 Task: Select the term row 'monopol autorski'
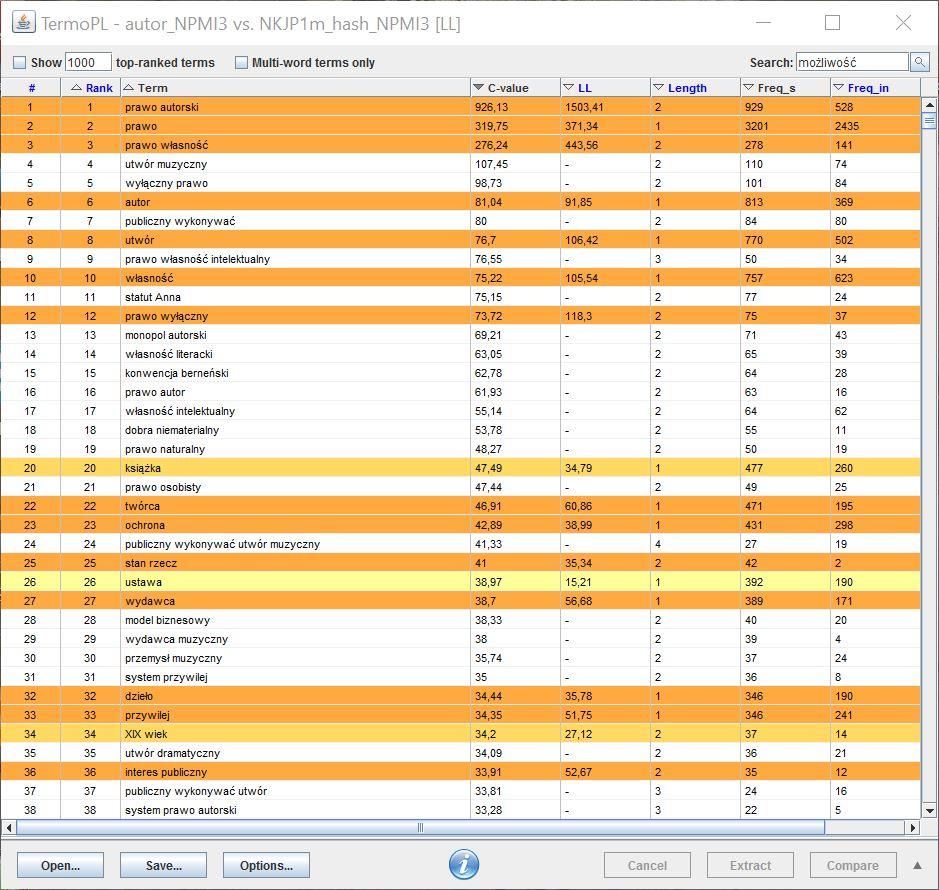461,335
